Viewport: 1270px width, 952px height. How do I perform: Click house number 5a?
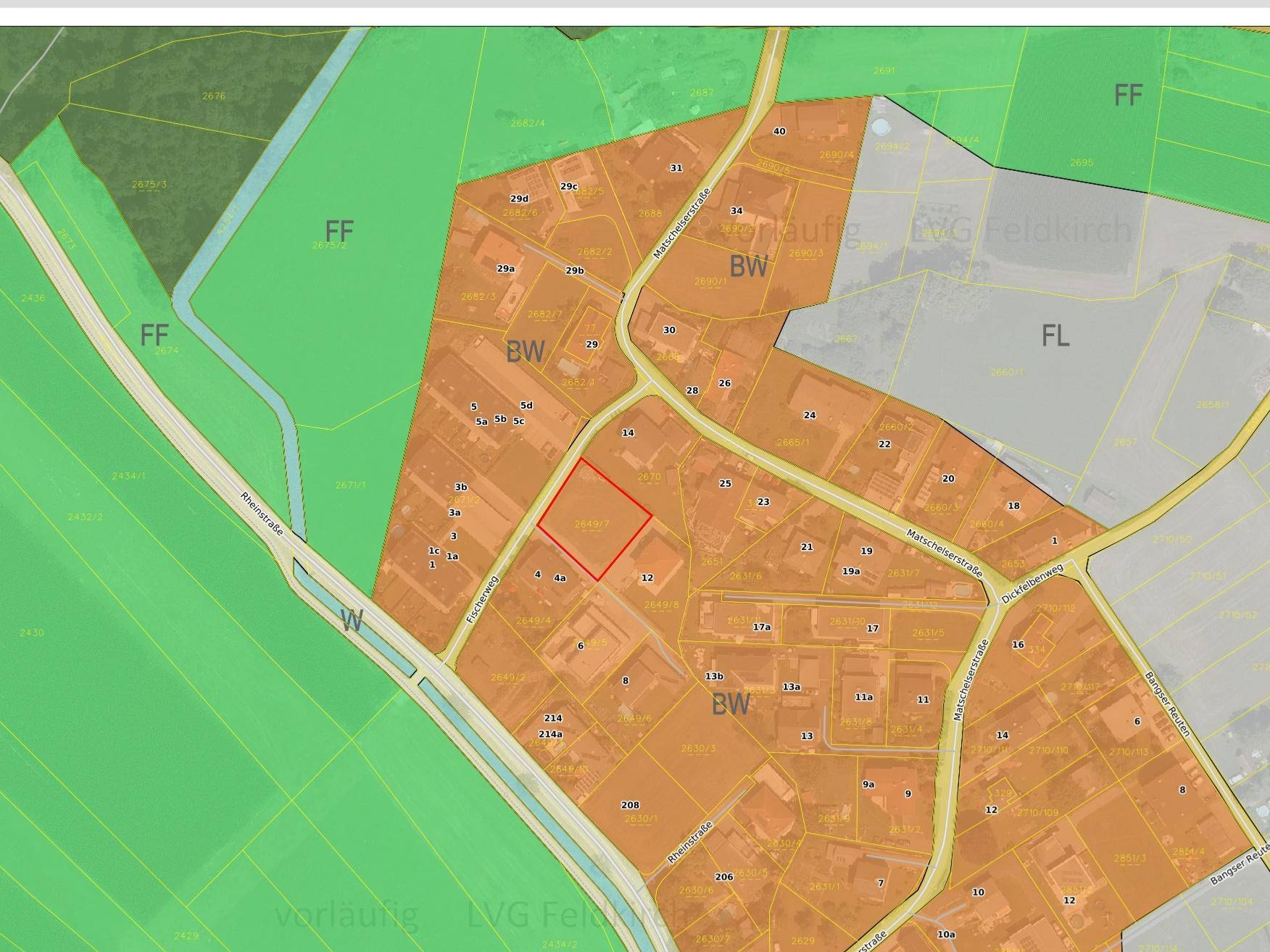click(482, 422)
